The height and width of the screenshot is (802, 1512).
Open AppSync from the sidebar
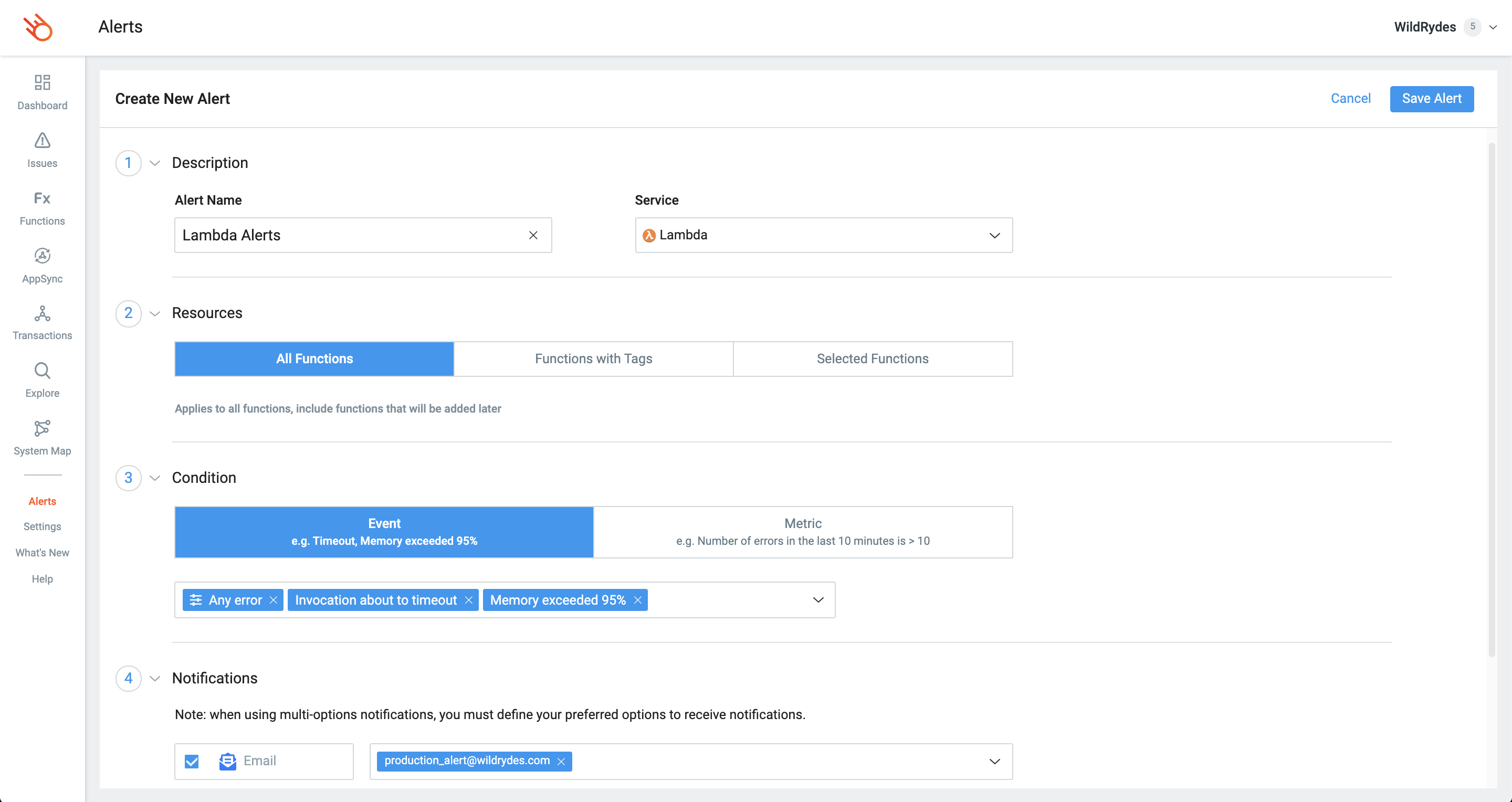point(42,256)
